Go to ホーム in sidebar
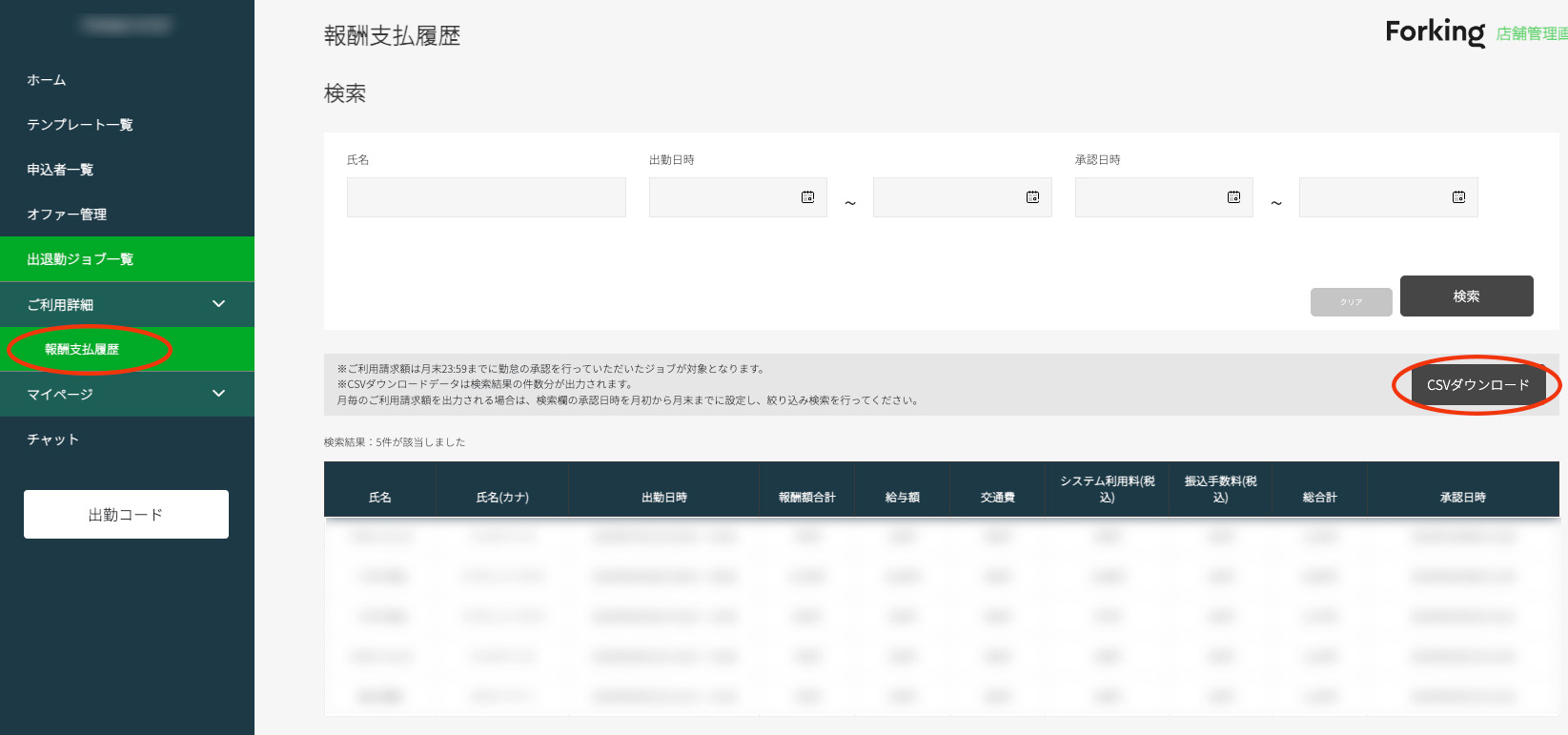This screenshot has height=735, width=1568. click(127, 80)
